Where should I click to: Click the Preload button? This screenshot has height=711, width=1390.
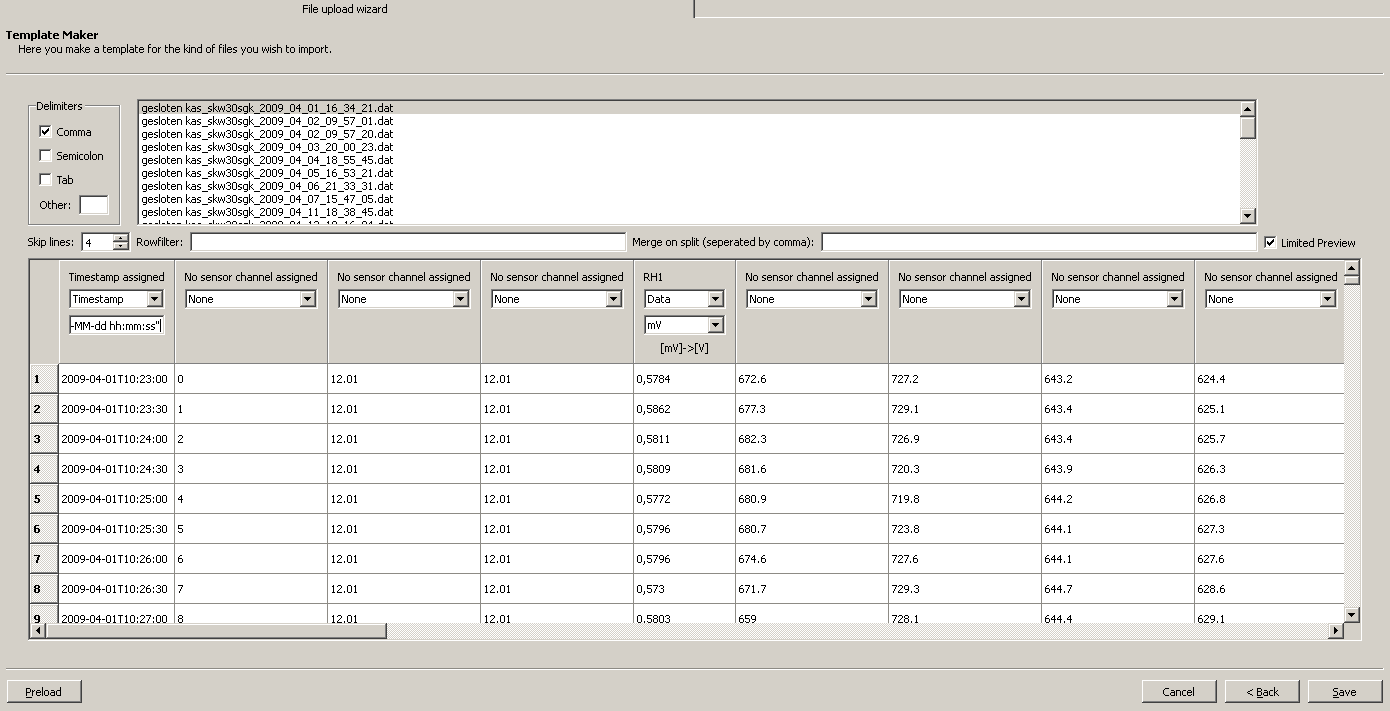pyautogui.click(x=43, y=691)
